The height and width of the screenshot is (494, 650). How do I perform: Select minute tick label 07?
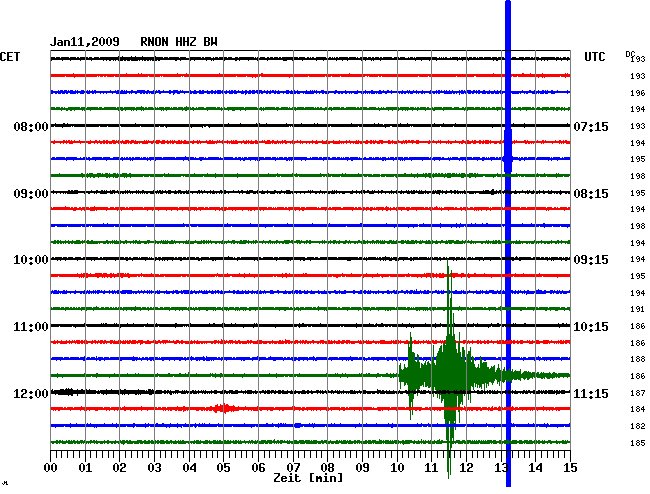point(293,468)
